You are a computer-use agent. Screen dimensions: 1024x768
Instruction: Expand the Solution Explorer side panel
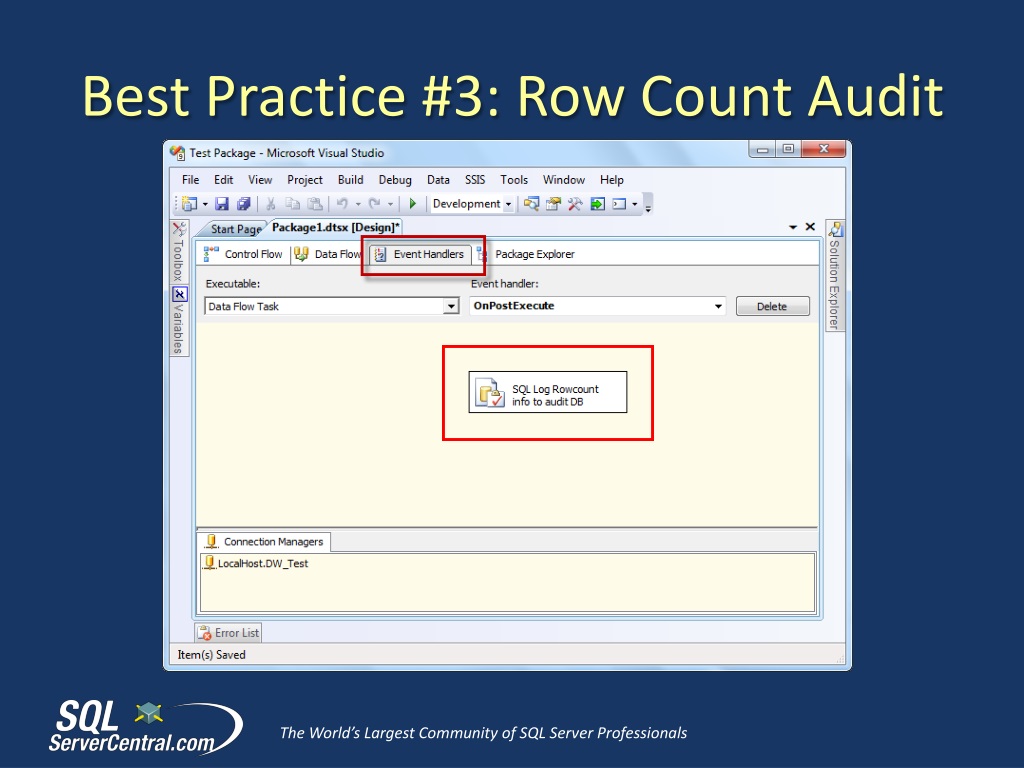(x=835, y=276)
